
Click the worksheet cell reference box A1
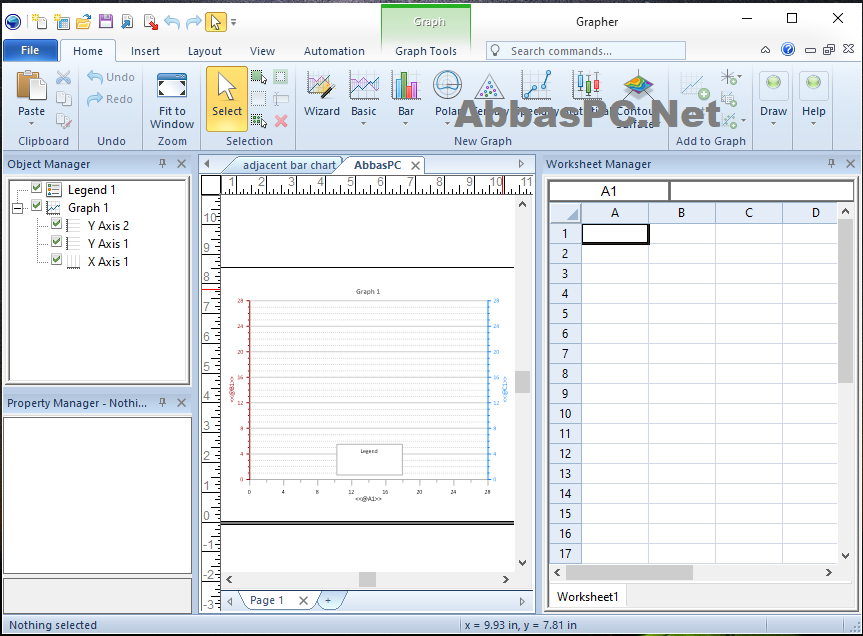point(609,191)
